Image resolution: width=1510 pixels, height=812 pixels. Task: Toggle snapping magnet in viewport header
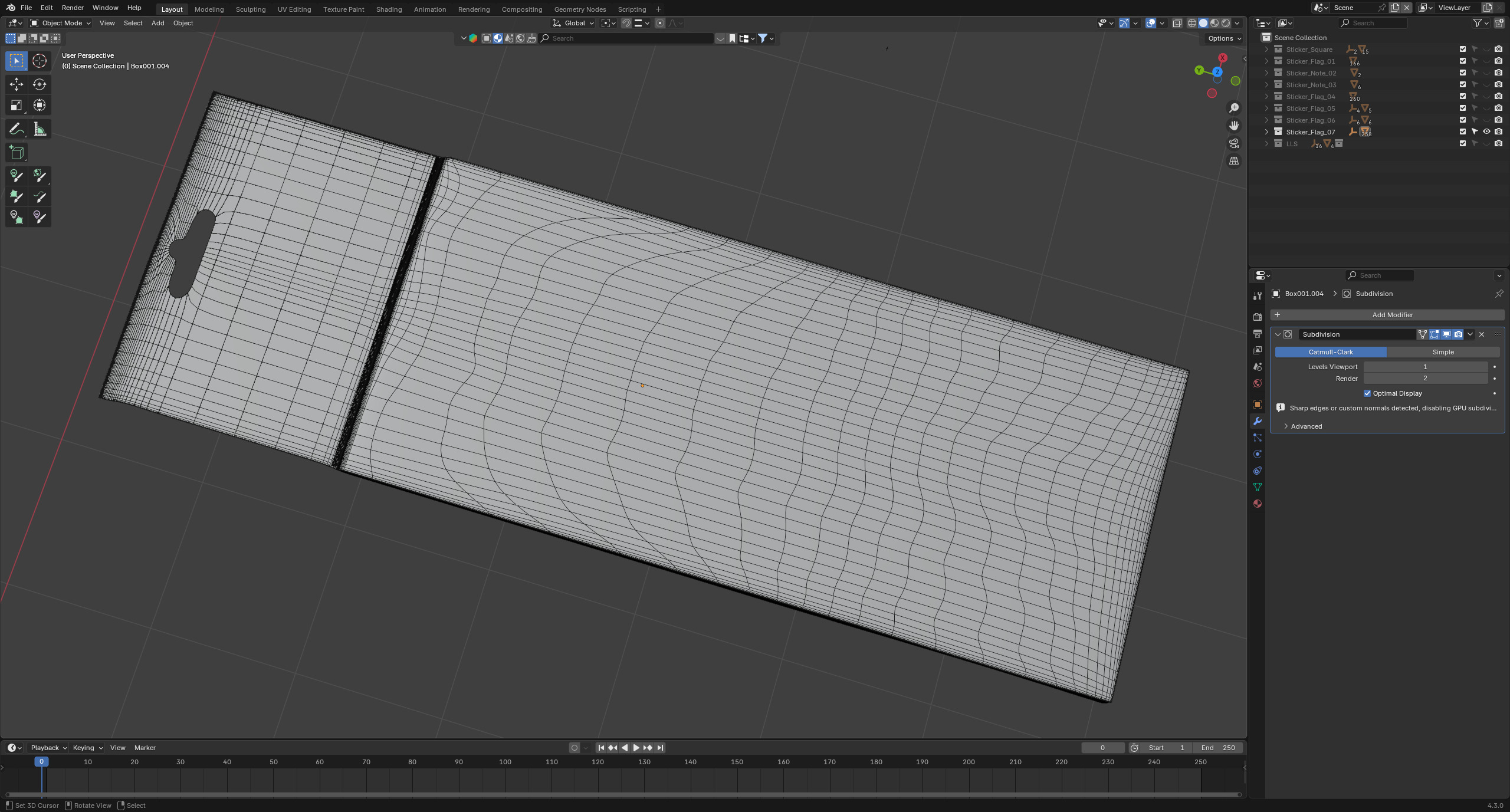(x=626, y=23)
